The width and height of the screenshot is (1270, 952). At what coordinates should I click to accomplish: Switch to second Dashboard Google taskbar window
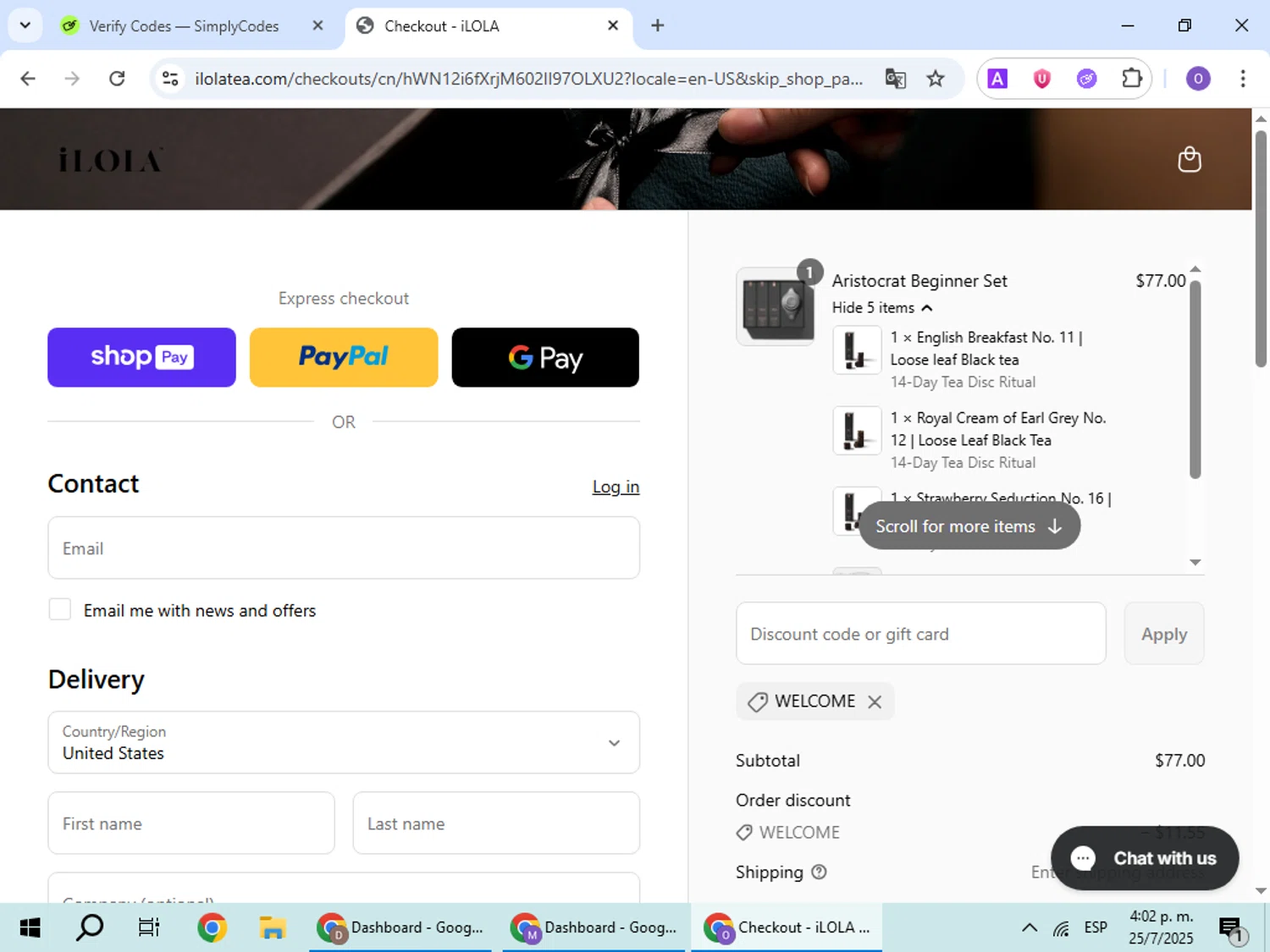[594, 928]
